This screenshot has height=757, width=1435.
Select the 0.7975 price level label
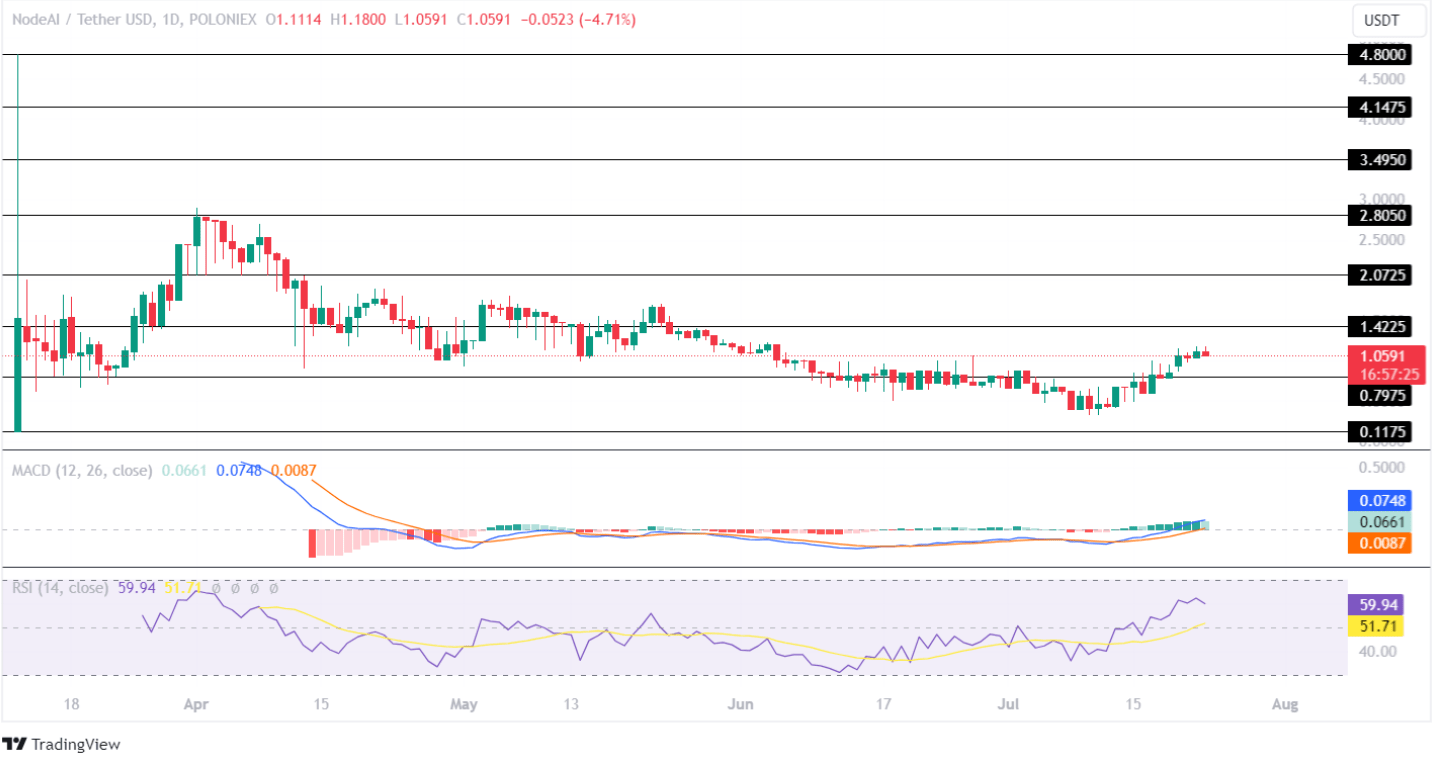point(1379,396)
